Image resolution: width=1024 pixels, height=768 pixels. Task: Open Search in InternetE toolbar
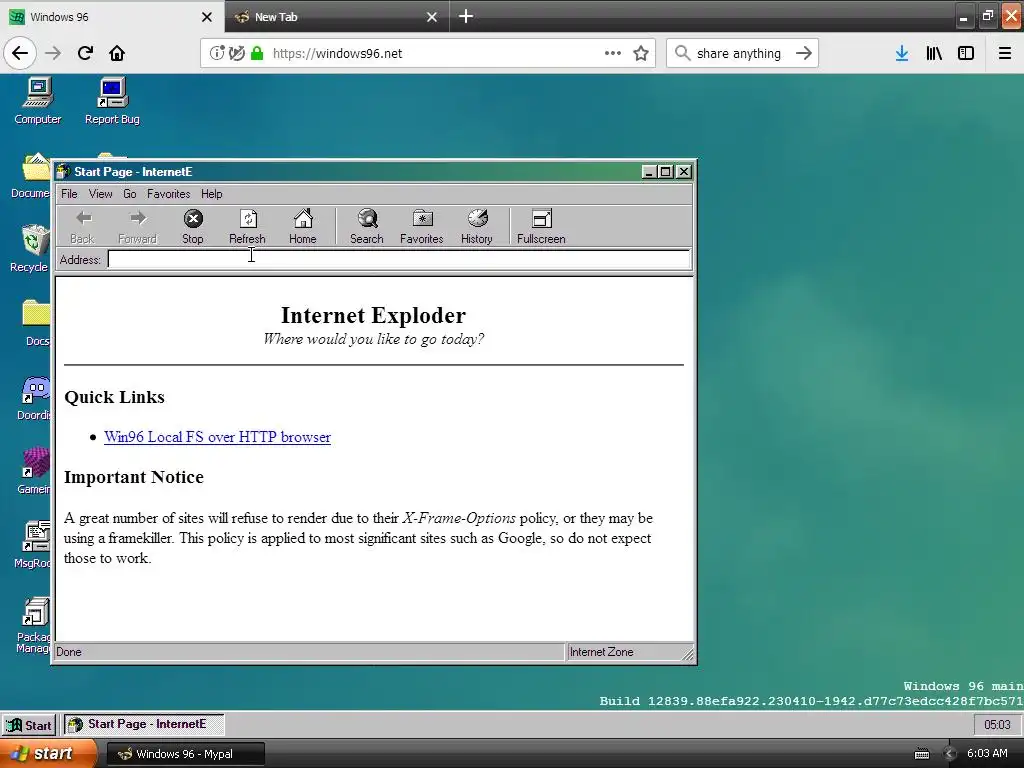click(366, 227)
